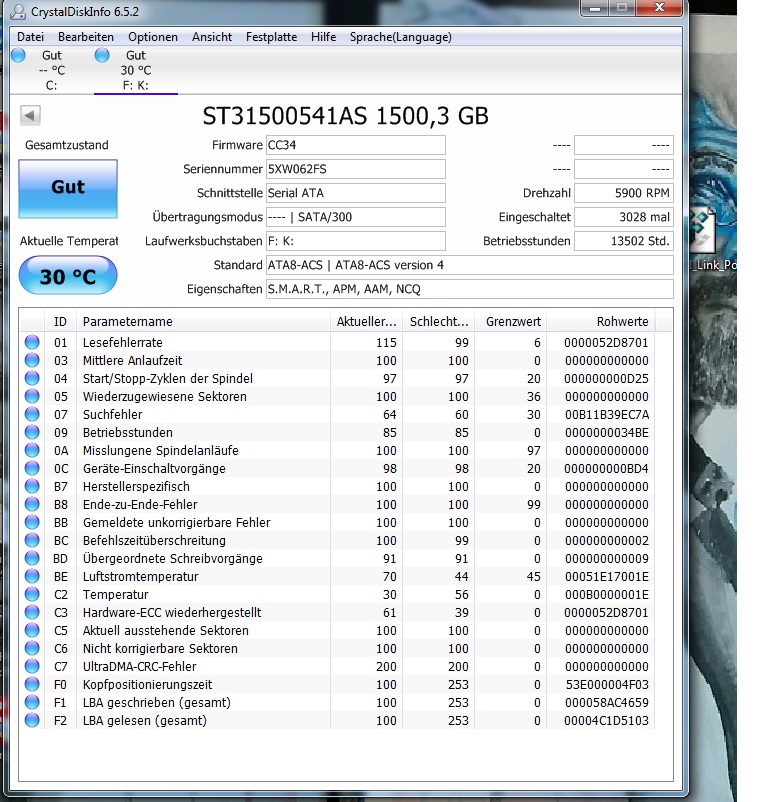
Task: Click the CrystalDiskInfo title bar icon
Action: (x=17, y=11)
